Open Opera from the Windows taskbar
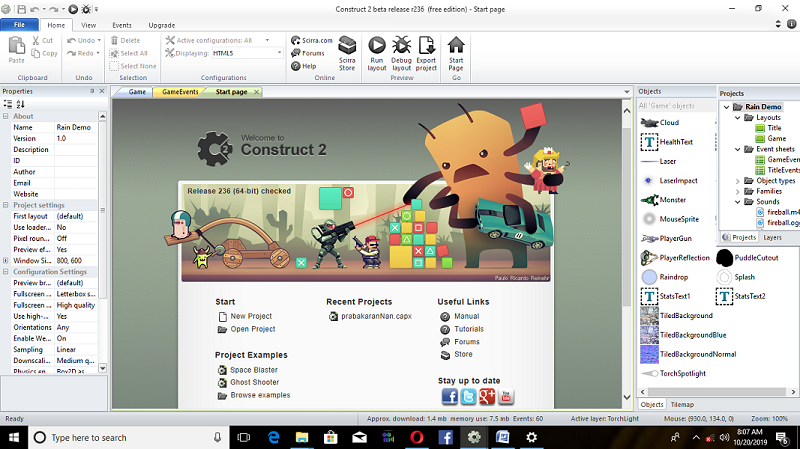Viewport: 800px width, 449px height. point(417,437)
